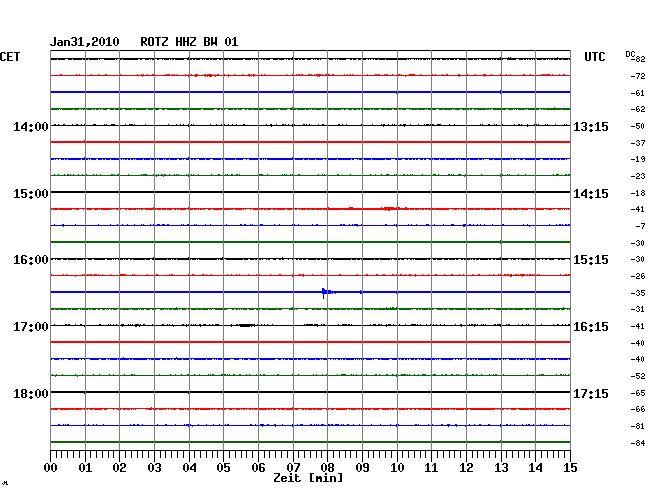Click the date label Jan31,2010
Image resolution: width=650 pixels, height=494 pixels.
[85, 42]
